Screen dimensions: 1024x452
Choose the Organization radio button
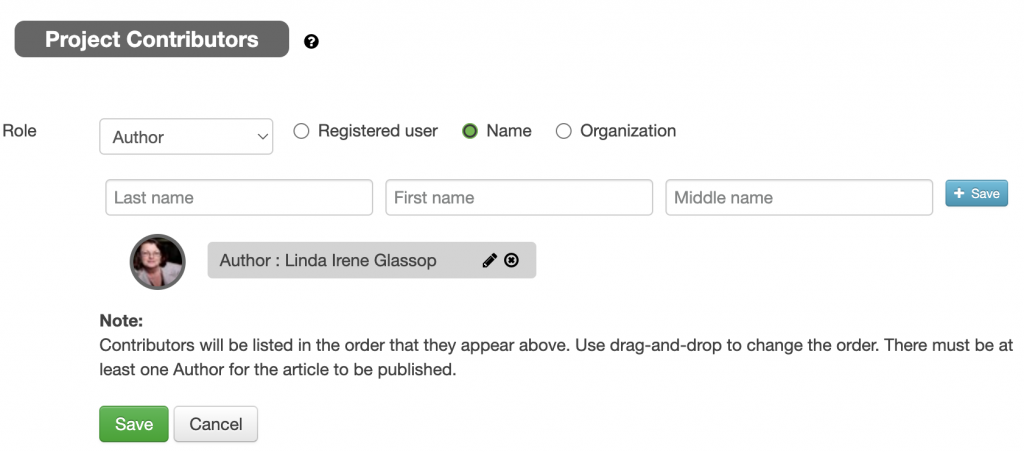563,131
